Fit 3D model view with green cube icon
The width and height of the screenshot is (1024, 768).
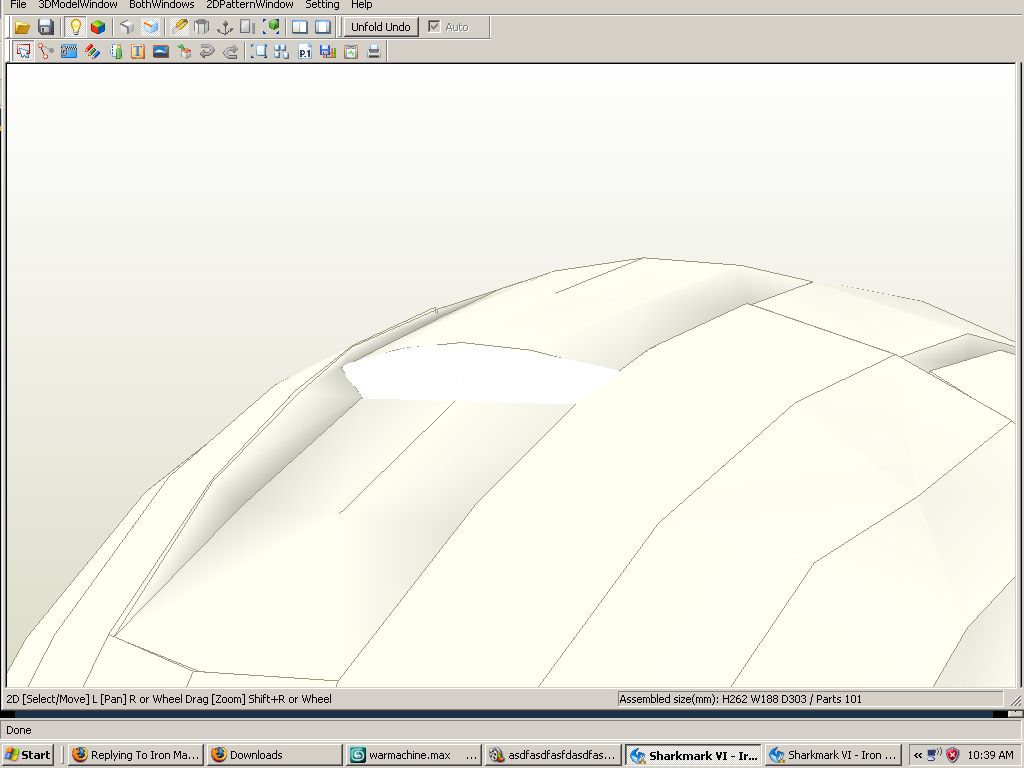coord(272,27)
